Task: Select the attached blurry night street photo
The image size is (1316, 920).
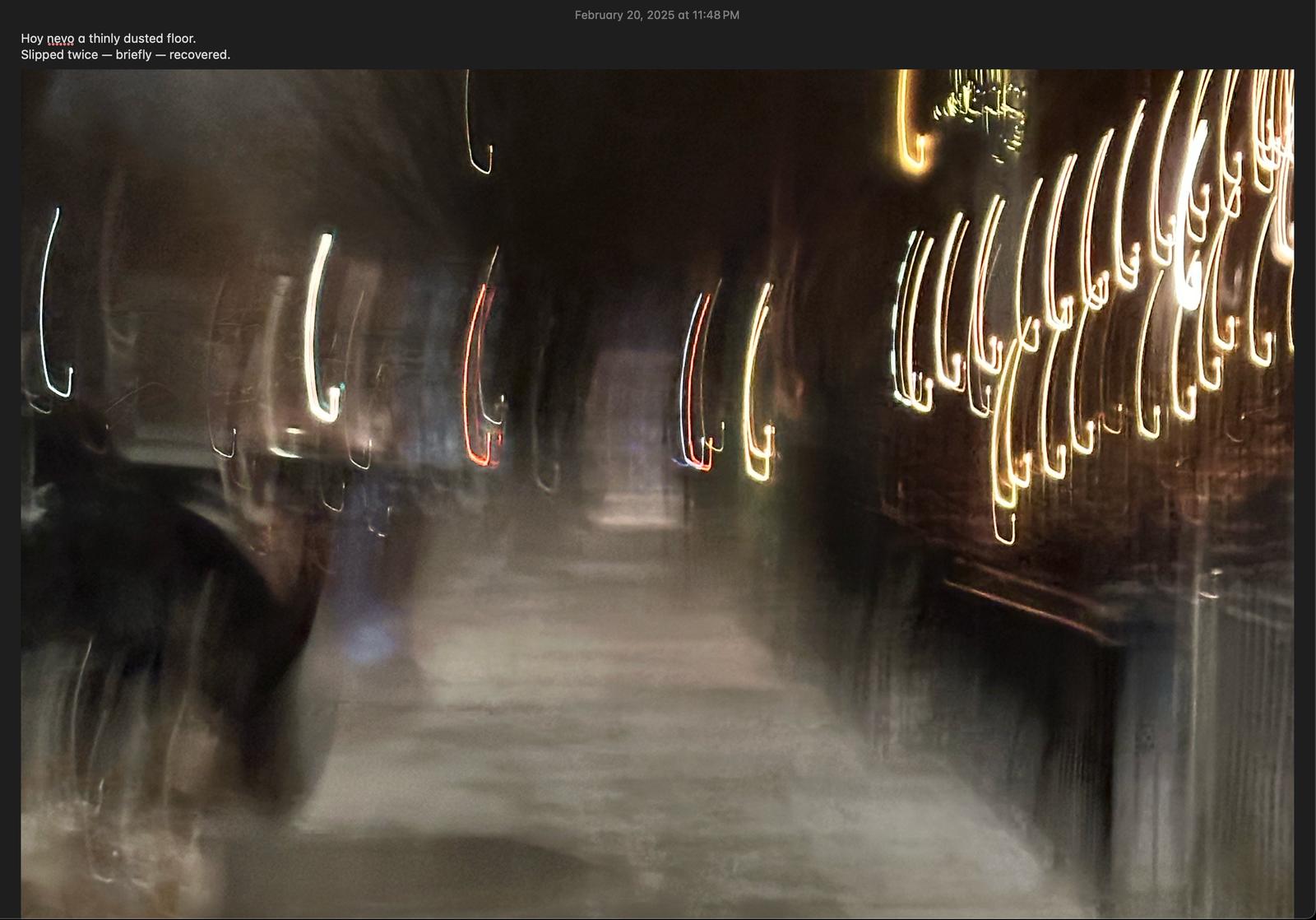Action: click(x=656, y=494)
